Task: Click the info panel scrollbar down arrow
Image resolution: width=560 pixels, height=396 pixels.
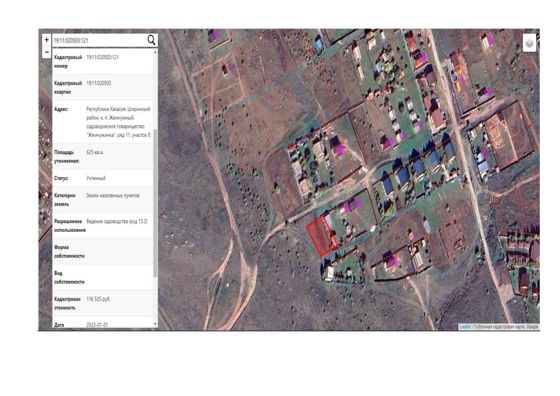Action: click(155, 324)
